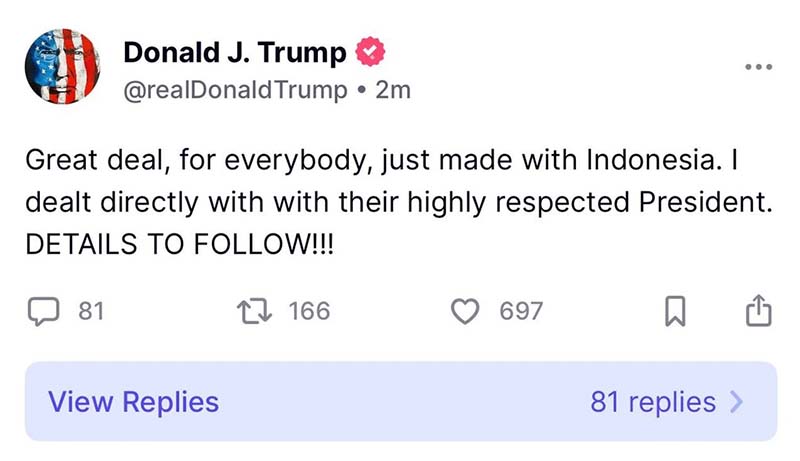Click the 166 repost count

click(x=309, y=311)
